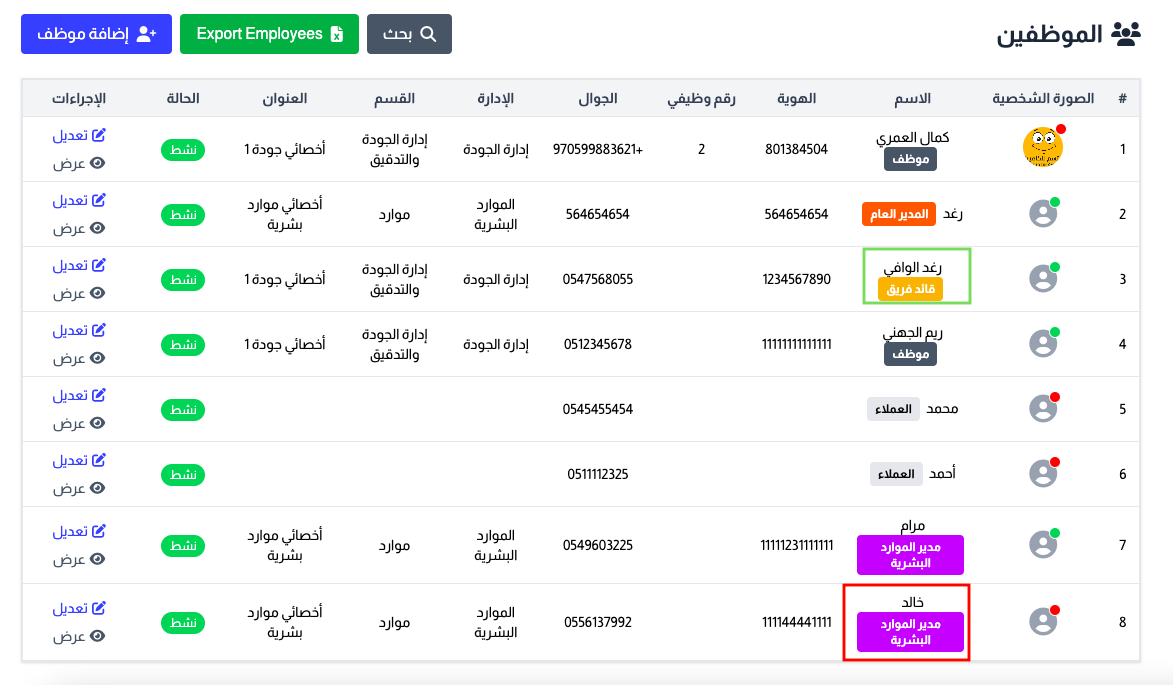Image resolution: width=1173 pixels, height=685 pixels.
Task: Click the edit icon in مرام's row
Action: coord(99,532)
